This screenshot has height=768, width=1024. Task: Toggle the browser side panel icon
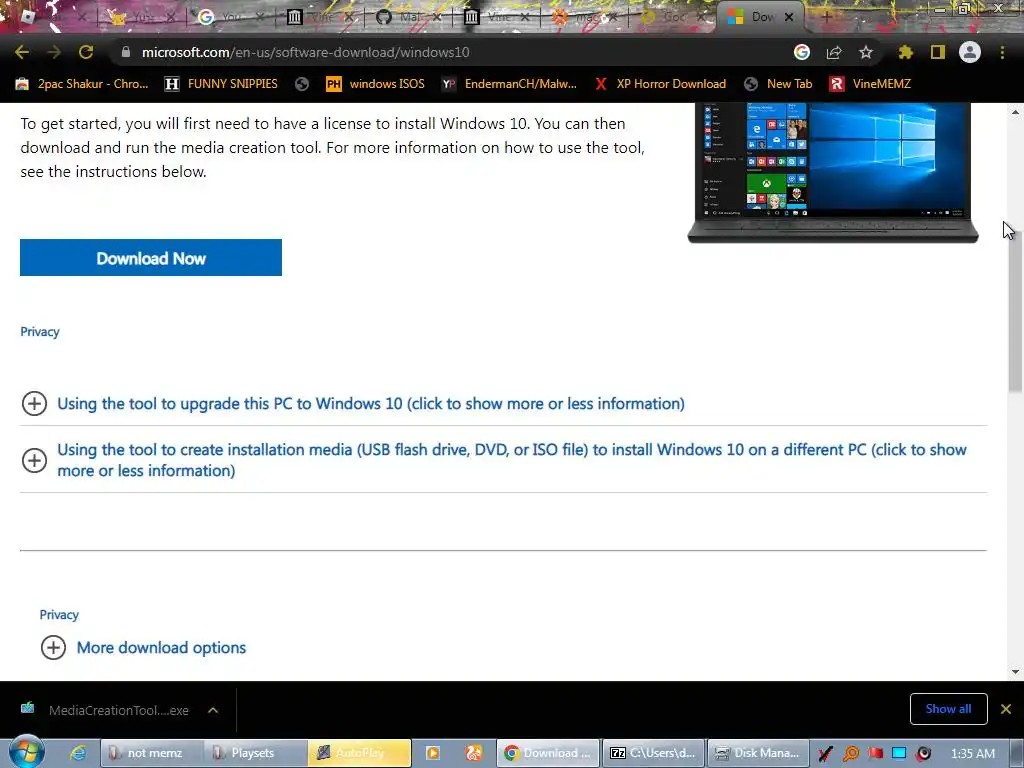pos(938,52)
